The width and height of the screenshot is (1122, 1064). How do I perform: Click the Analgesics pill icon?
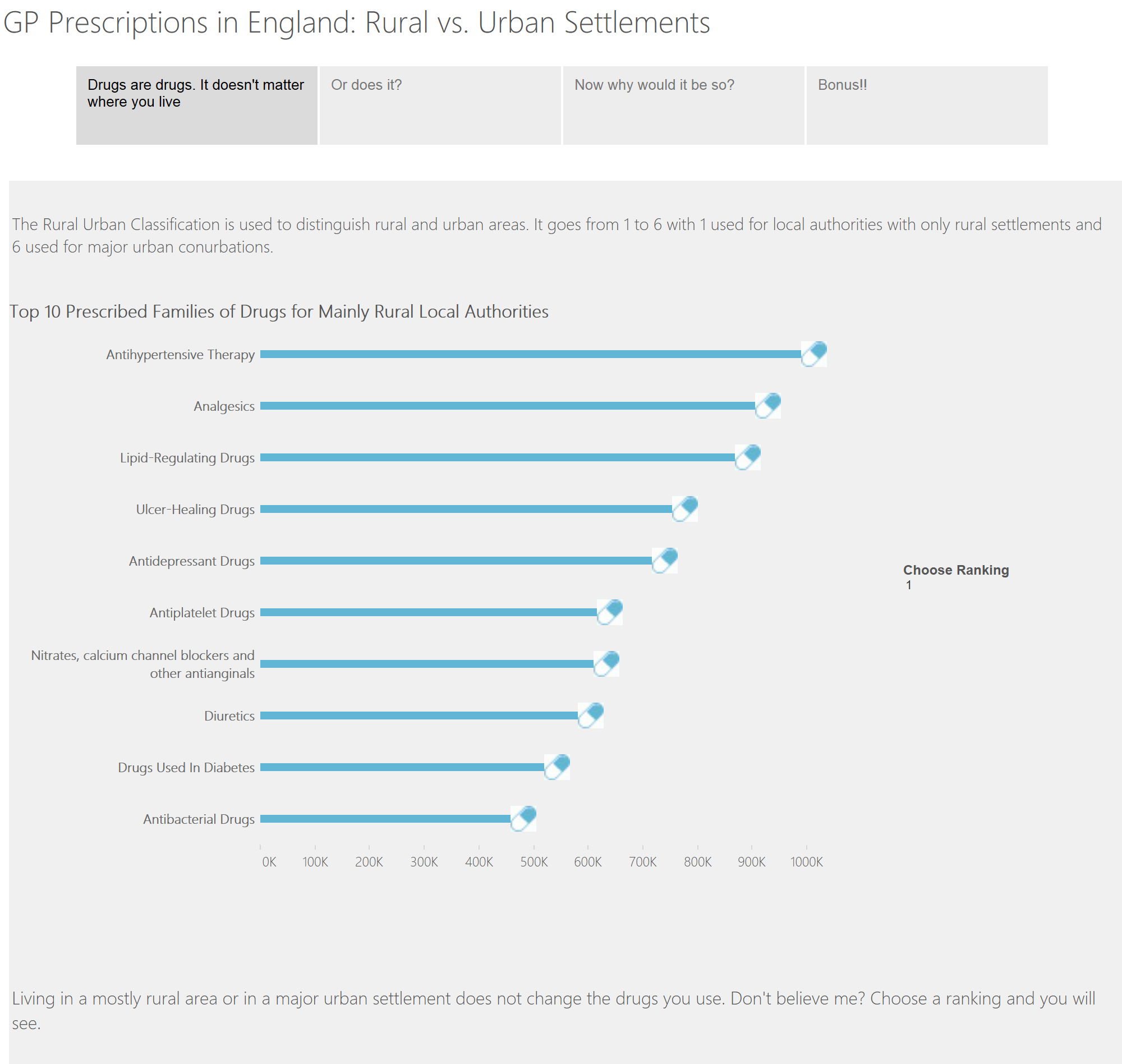point(767,406)
